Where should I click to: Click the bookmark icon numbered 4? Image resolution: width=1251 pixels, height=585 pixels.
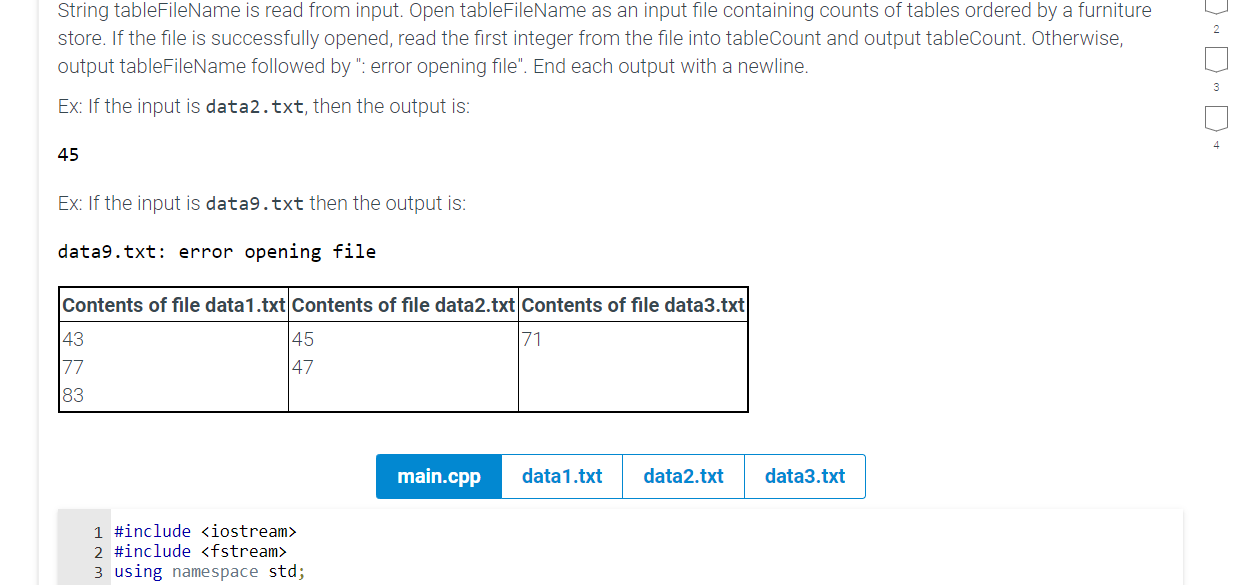click(x=1216, y=118)
